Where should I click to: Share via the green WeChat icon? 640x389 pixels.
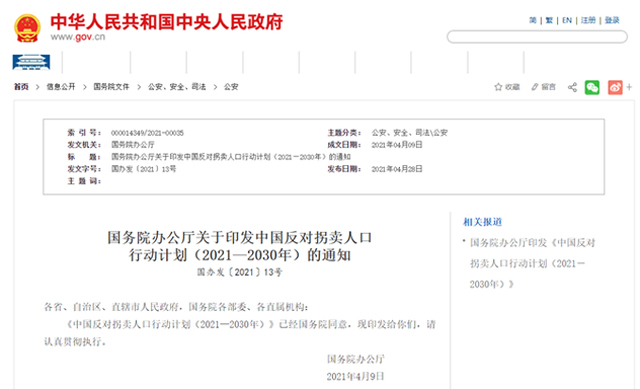(592, 87)
